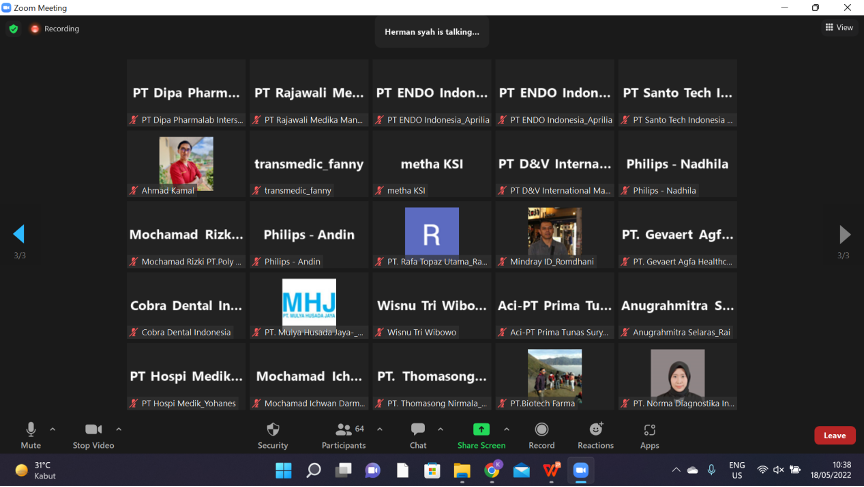Switch to Zoom app in taskbar
The width and height of the screenshot is (864, 487).
pos(581,470)
